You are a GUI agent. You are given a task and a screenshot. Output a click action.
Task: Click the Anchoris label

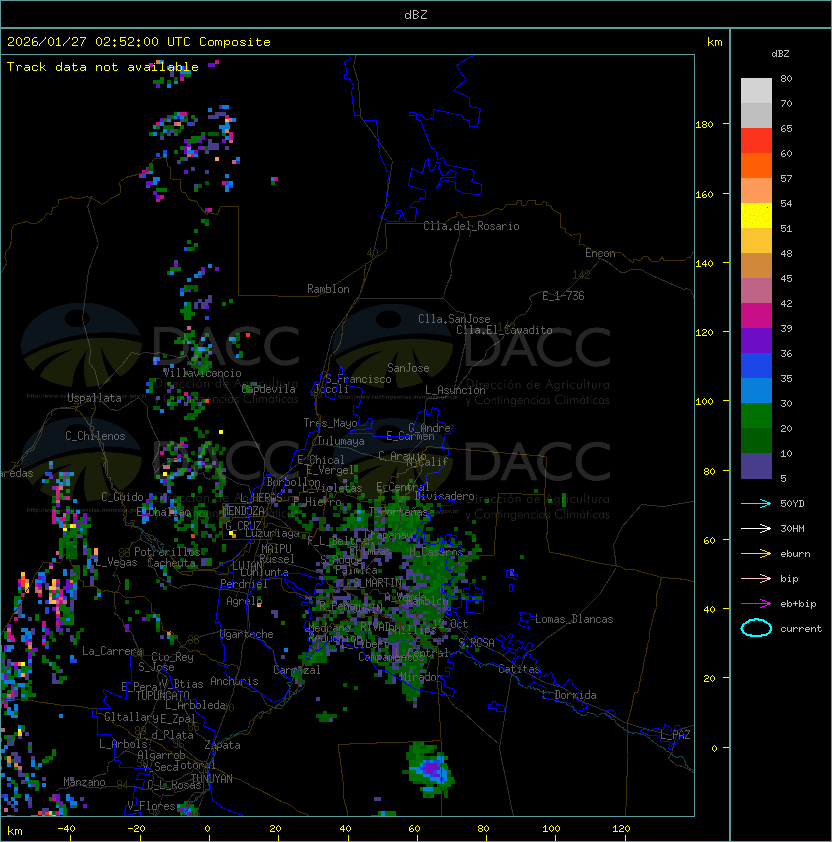pyautogui.click(x=234, y=681)
